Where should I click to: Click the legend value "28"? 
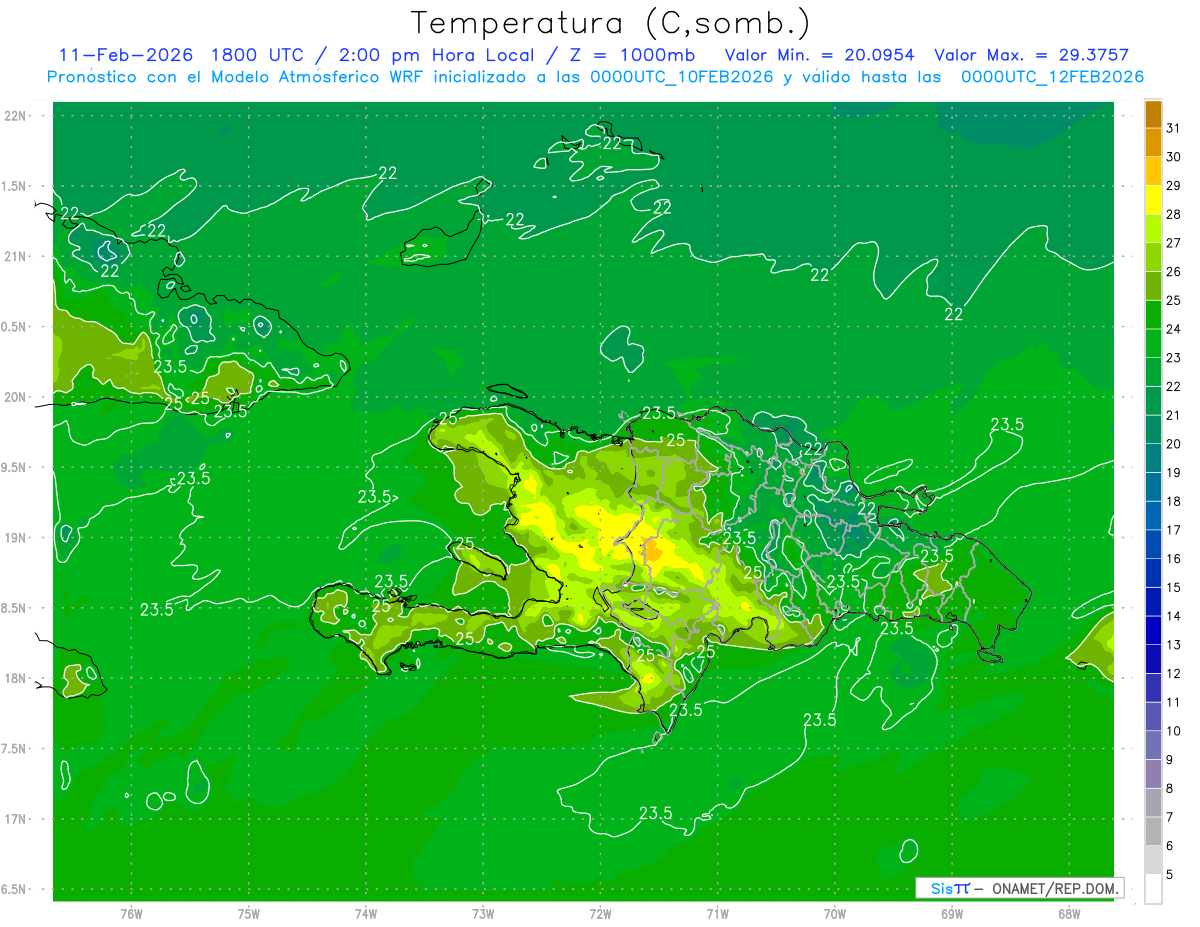pos(1174,214)
